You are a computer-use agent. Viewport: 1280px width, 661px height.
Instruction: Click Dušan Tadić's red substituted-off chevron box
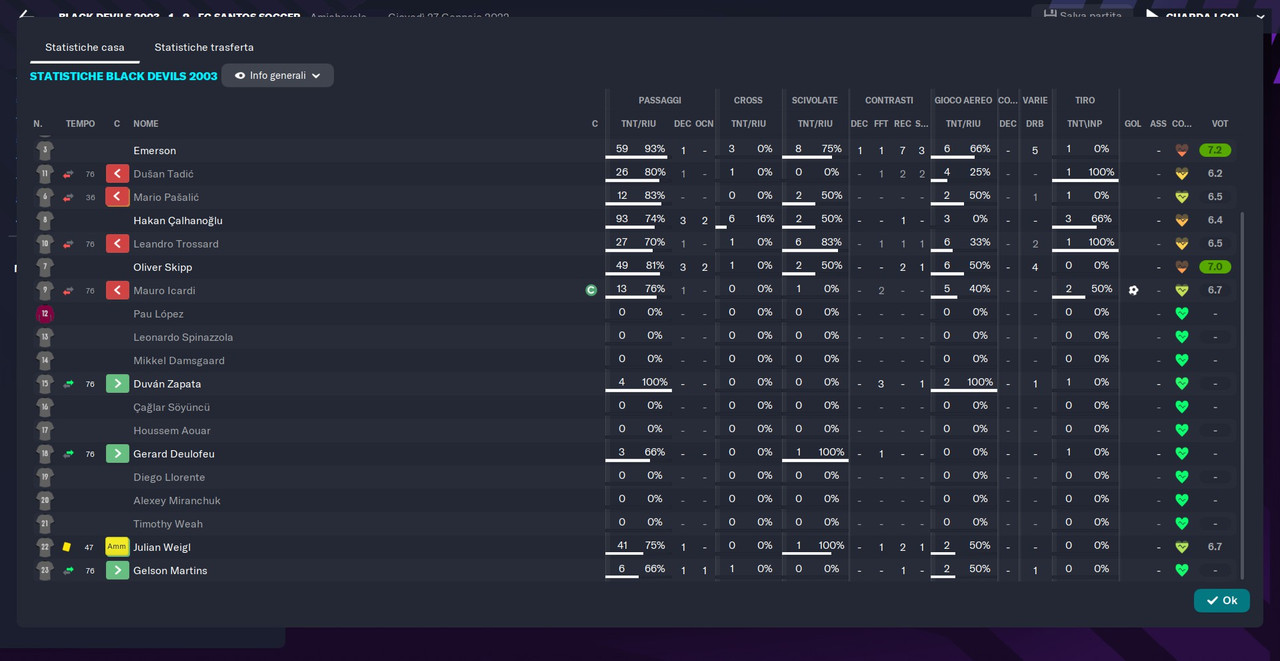(117, 174)
